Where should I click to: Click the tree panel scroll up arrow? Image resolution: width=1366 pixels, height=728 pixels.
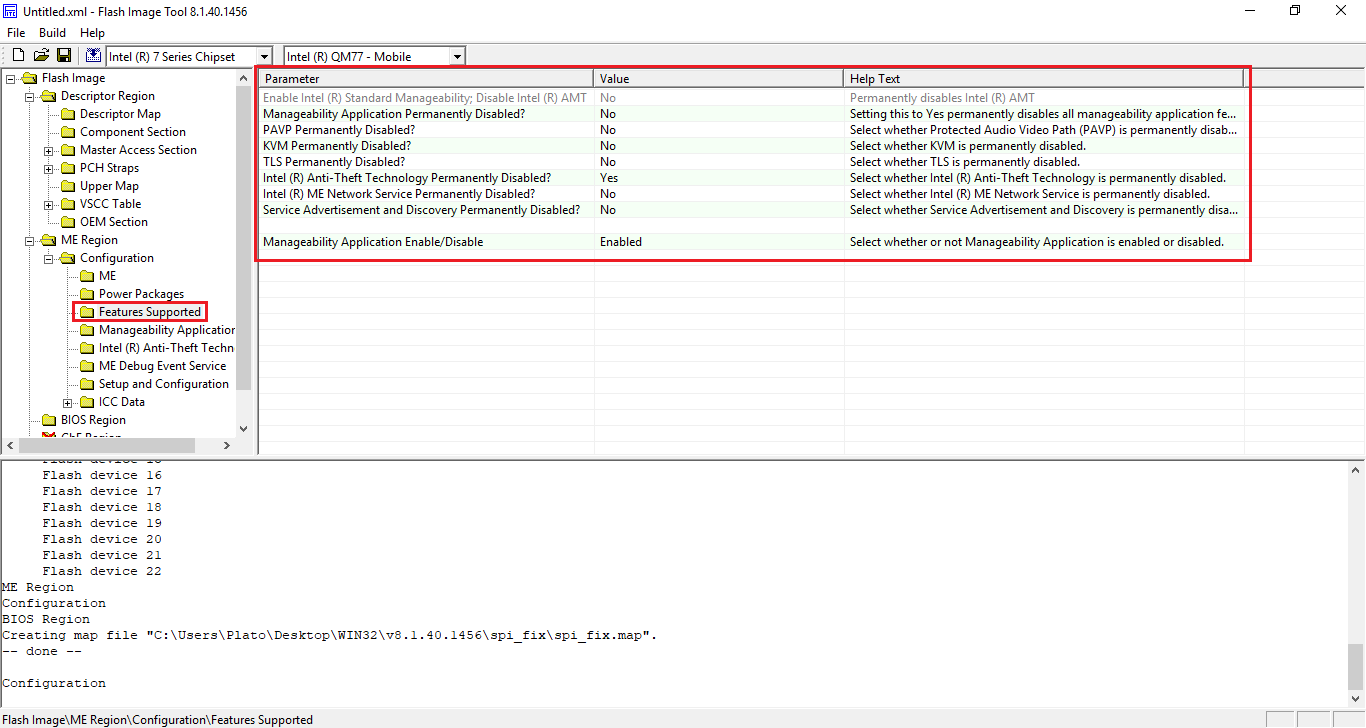pyautogui.click(x=244, y=78)
